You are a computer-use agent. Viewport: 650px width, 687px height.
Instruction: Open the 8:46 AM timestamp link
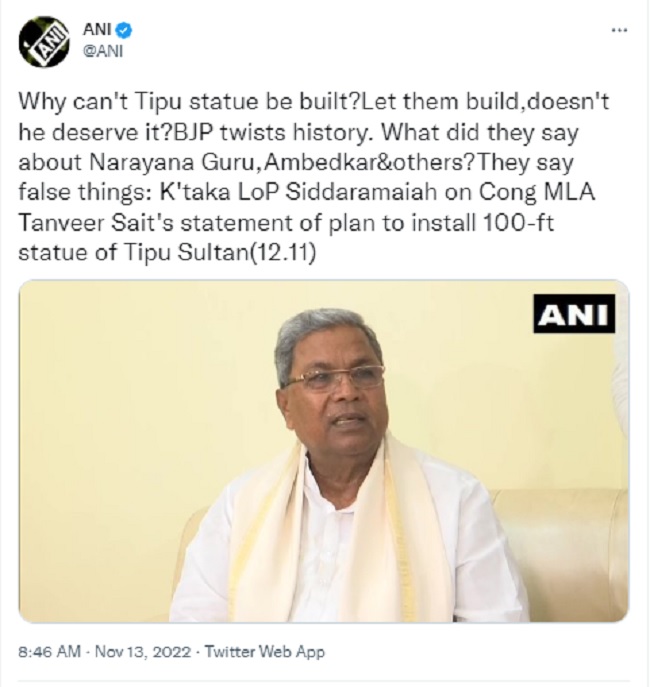click(49, 652)
